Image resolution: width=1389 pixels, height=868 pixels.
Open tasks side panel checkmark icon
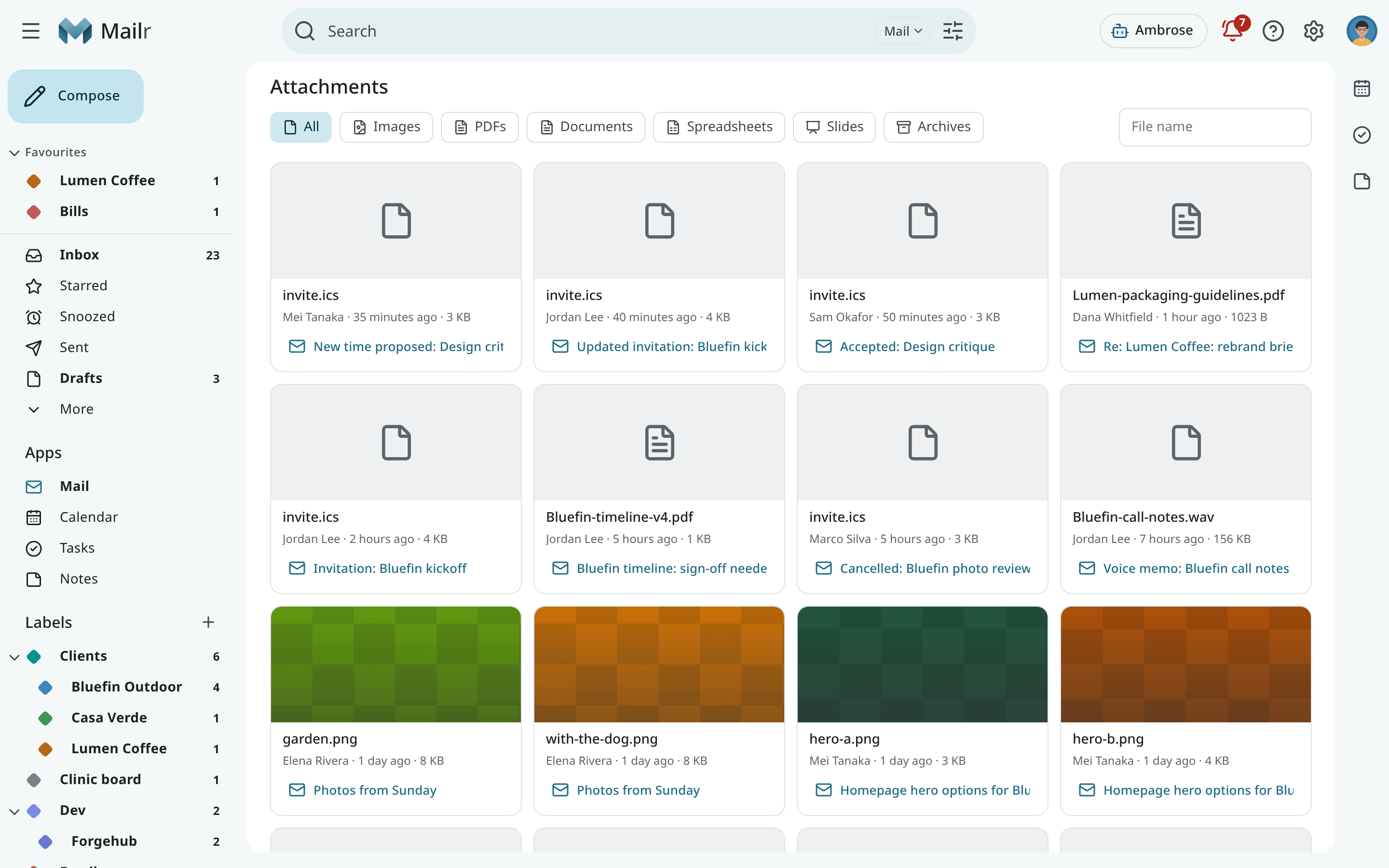point(1362,135)
